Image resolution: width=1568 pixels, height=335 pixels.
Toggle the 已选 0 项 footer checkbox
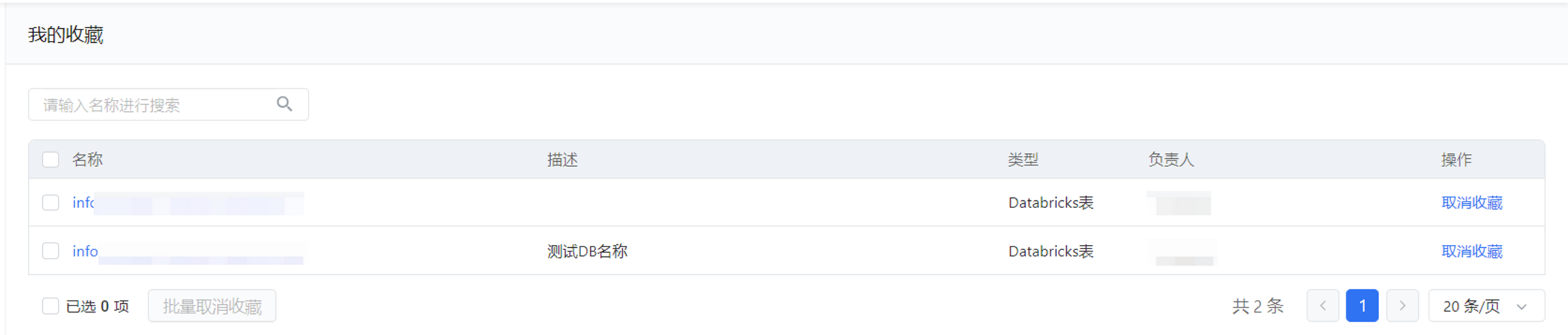[51, 306]
